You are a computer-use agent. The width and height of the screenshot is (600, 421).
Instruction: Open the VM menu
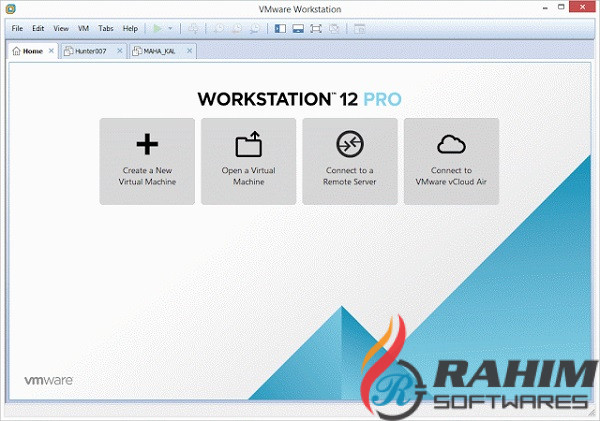(83, 28)
